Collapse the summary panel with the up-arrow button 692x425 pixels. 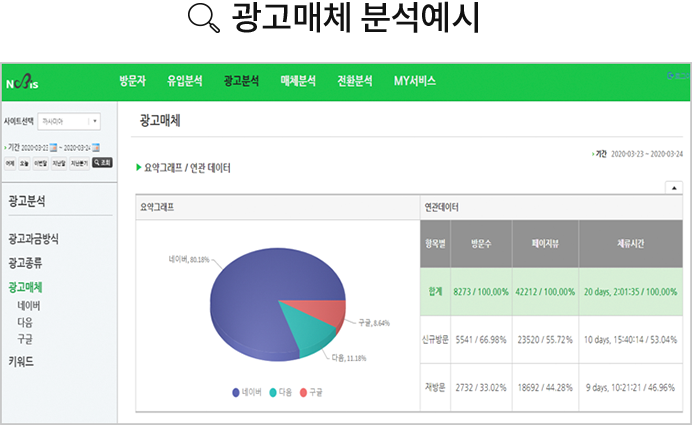674,188
